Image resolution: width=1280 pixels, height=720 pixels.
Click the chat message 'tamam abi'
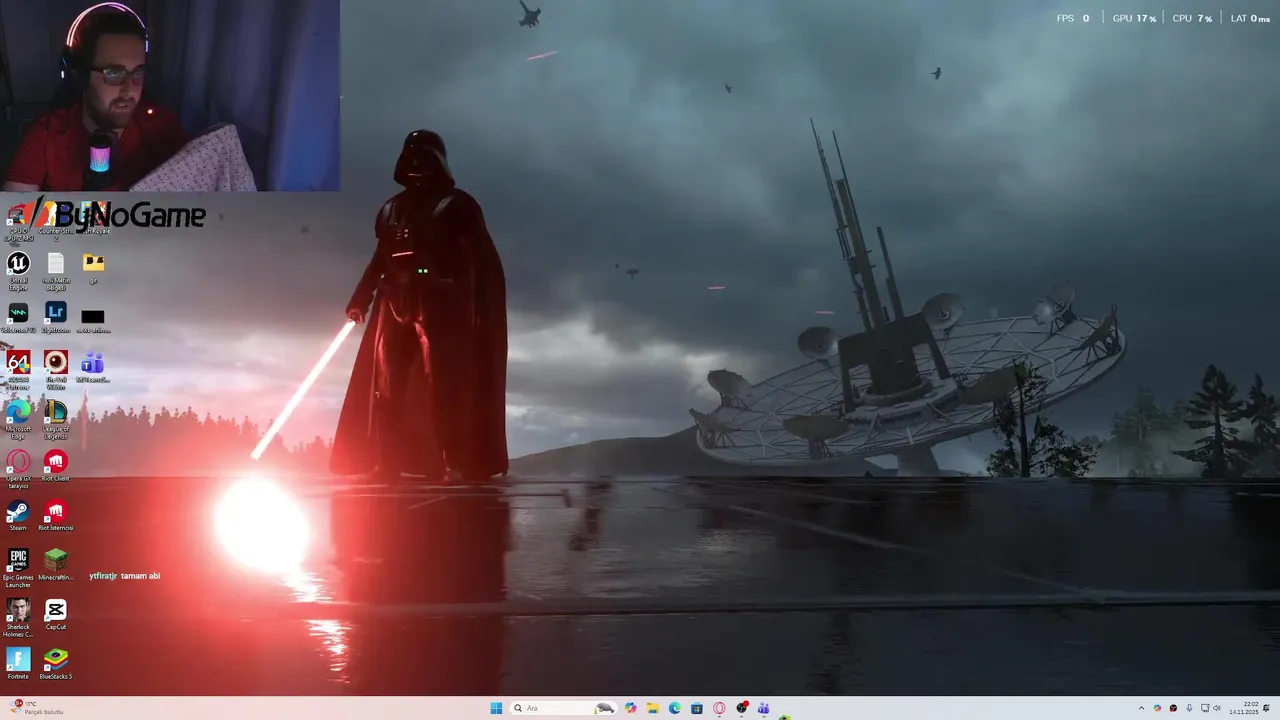140,576
